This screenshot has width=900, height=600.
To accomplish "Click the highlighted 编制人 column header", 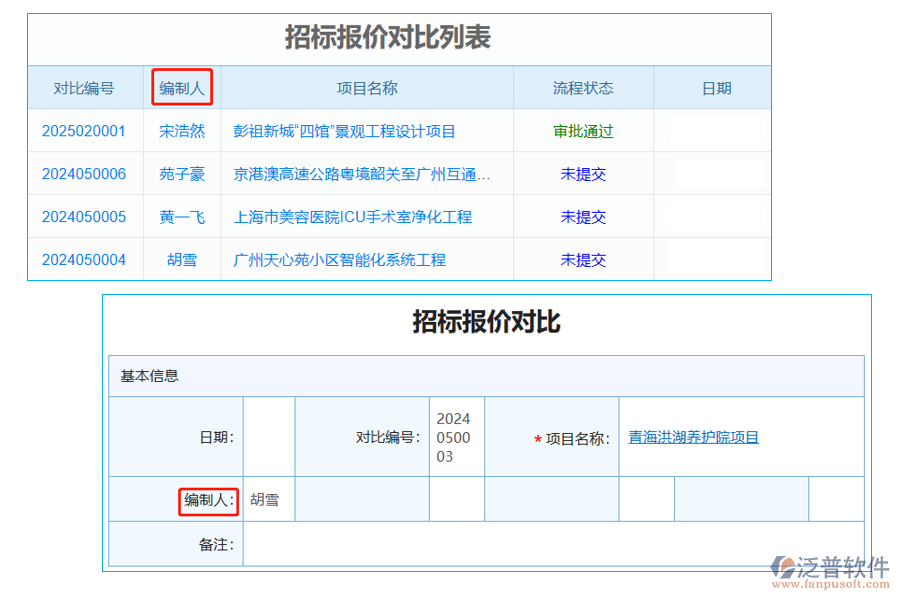I will click(x=181, y=88).
